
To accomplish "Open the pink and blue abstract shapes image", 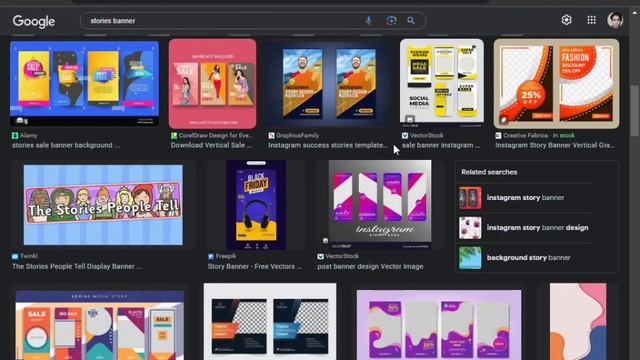I will click(x=578, y=322).
